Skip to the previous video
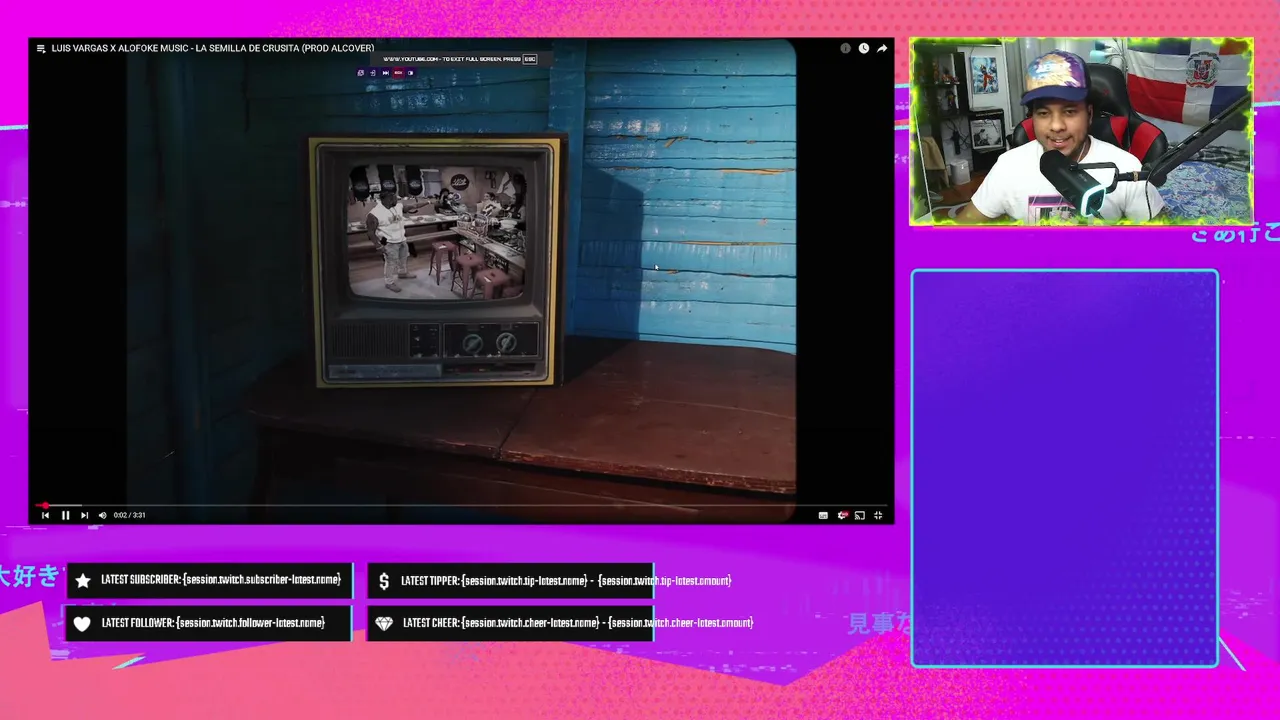 [45, 515]
